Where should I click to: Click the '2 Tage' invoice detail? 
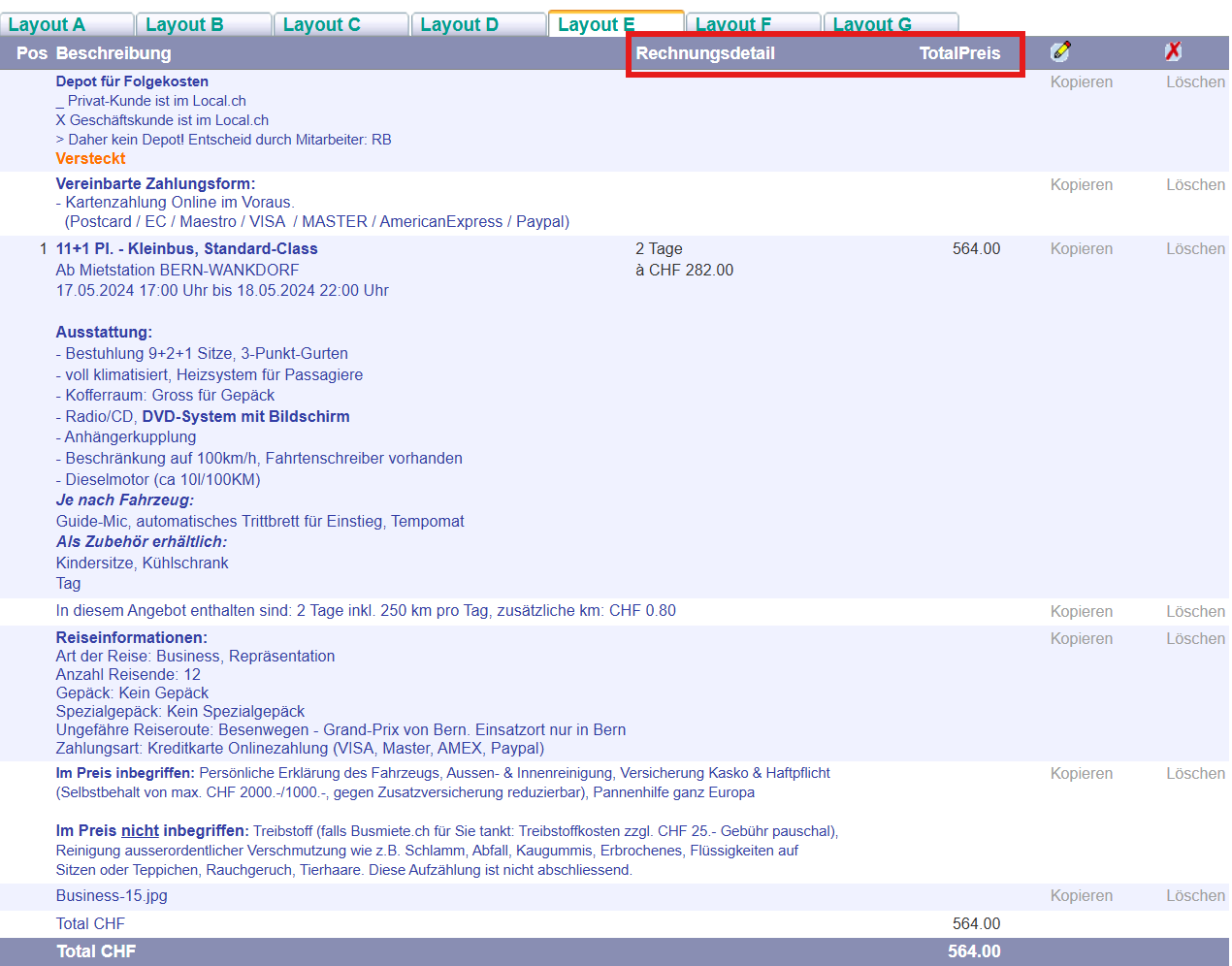point(659,249)
